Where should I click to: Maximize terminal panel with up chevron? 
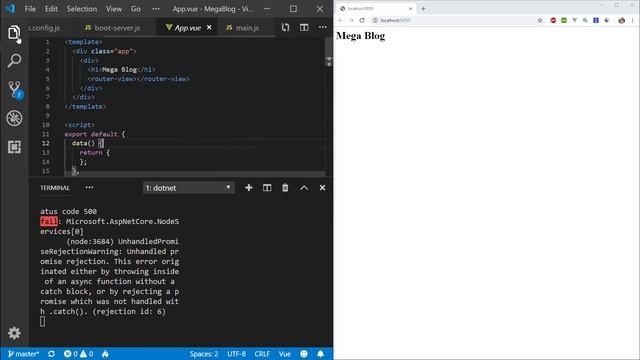tap(304, 188)
